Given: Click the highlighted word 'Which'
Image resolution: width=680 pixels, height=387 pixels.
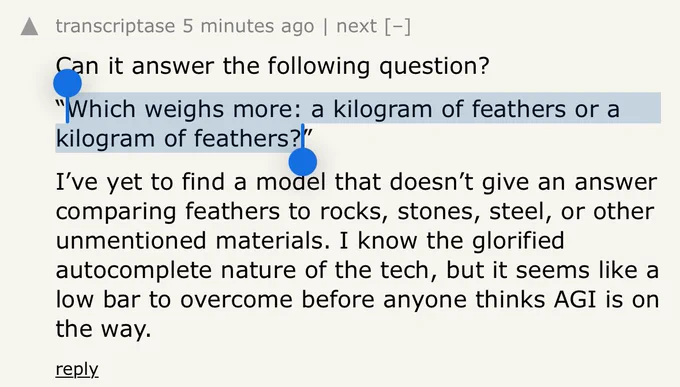Looking at the screenshot, I should 102,109.
